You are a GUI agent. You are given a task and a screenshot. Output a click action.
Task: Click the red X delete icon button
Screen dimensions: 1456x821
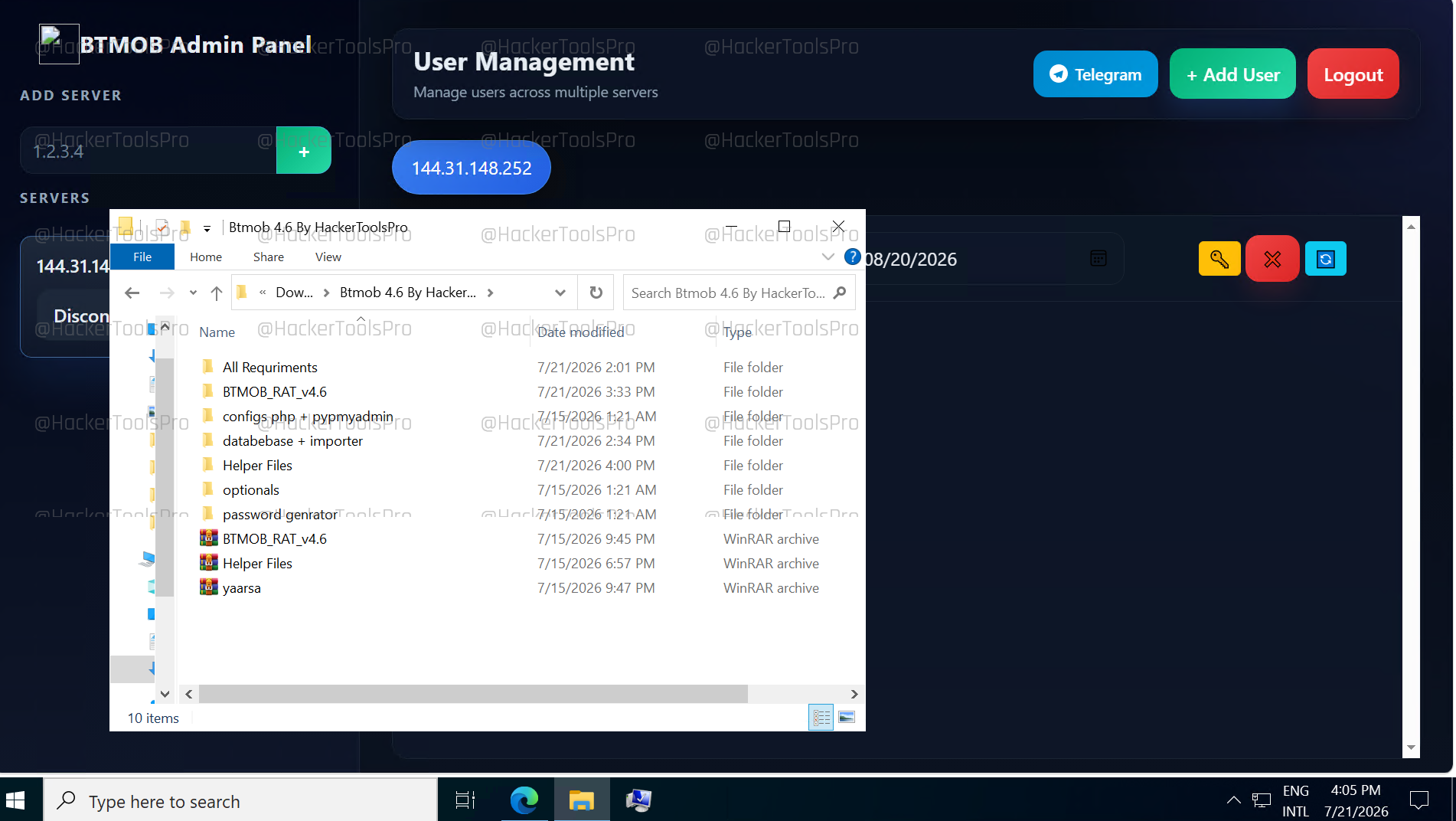point(1272,259)
